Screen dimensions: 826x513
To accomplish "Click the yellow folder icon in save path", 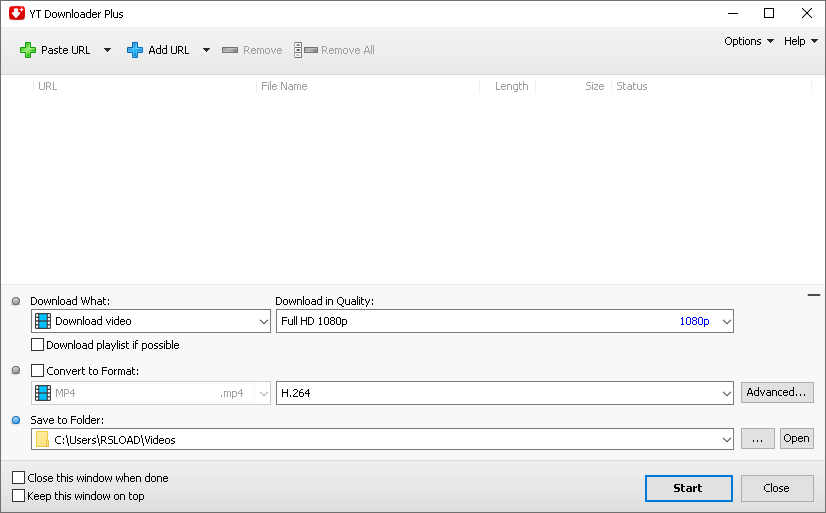I will (x=43, y=439).
